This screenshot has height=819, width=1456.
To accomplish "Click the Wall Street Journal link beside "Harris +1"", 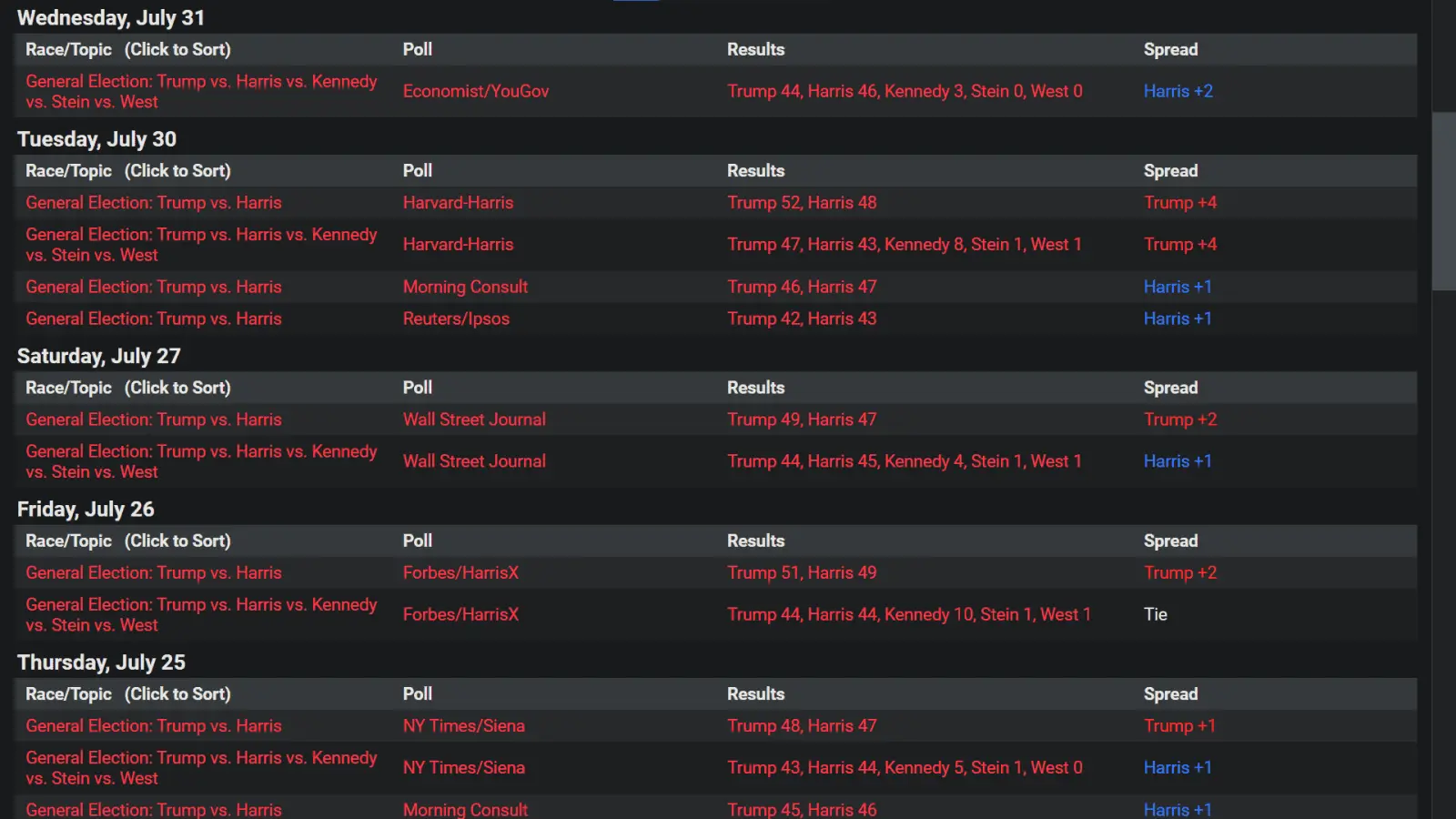I will [x=474, y=461].
